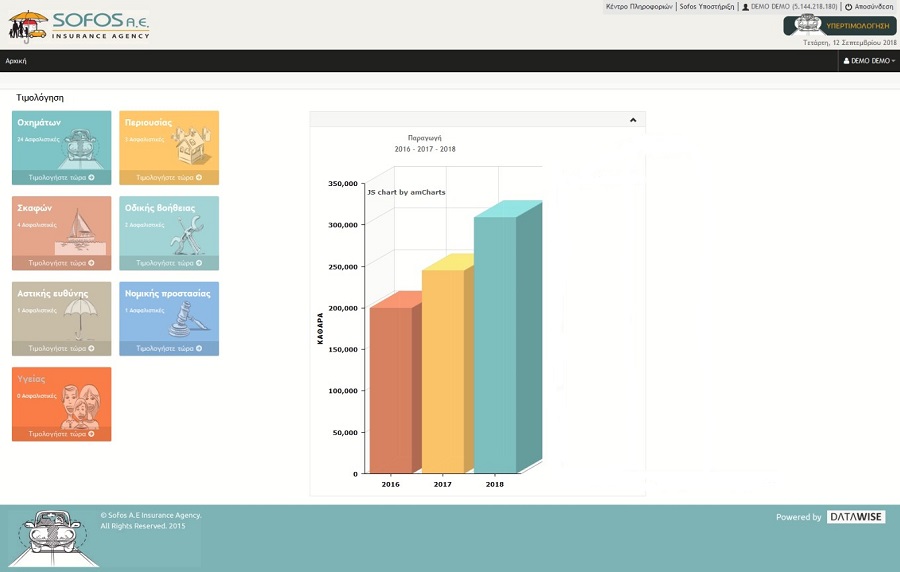The height and width of the screenshot is (572, 900).
Task: Click the Sofos Υποστήριξη link
Action: pos(707,7)
